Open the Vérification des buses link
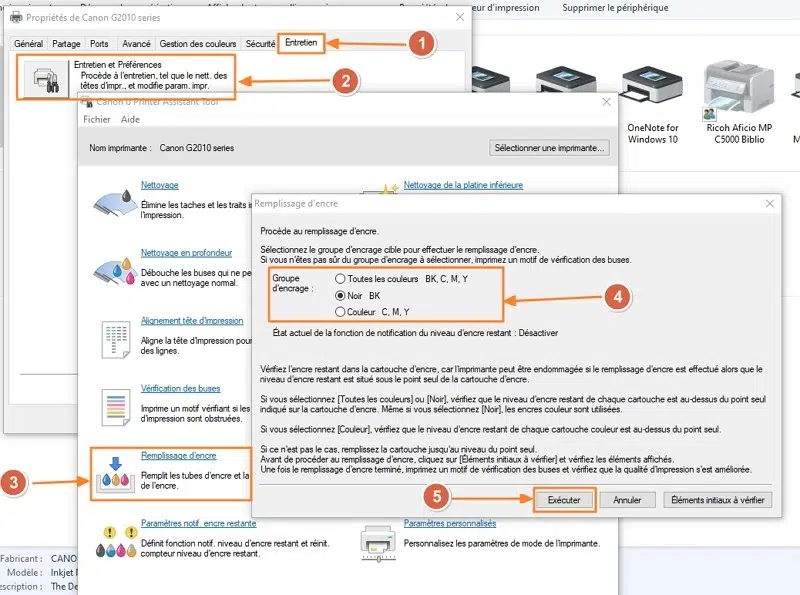This screenshot has width=800, height=595. pos(180,388)
